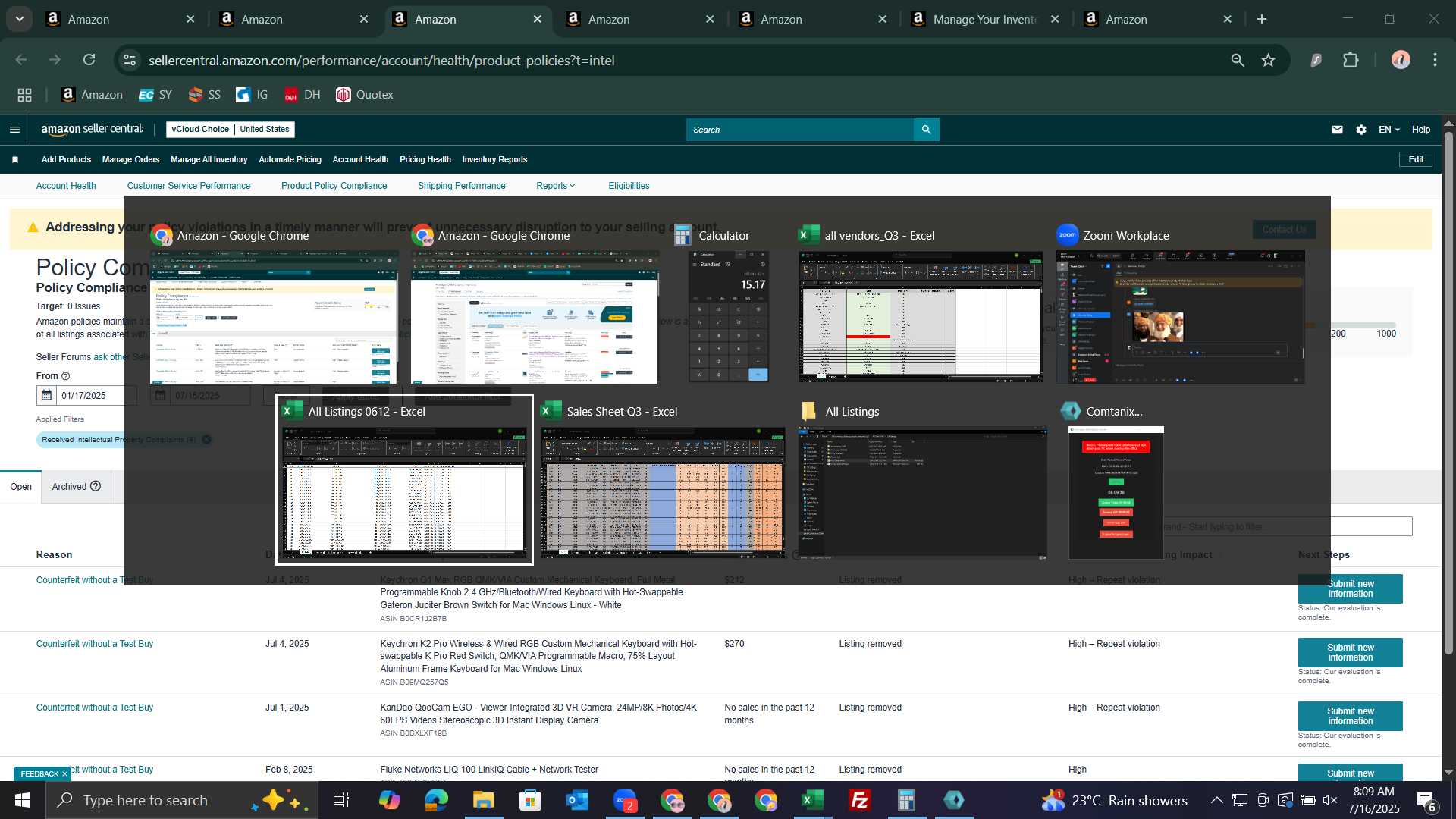Click the Edit button in navigation bar

pos(1416,159)
